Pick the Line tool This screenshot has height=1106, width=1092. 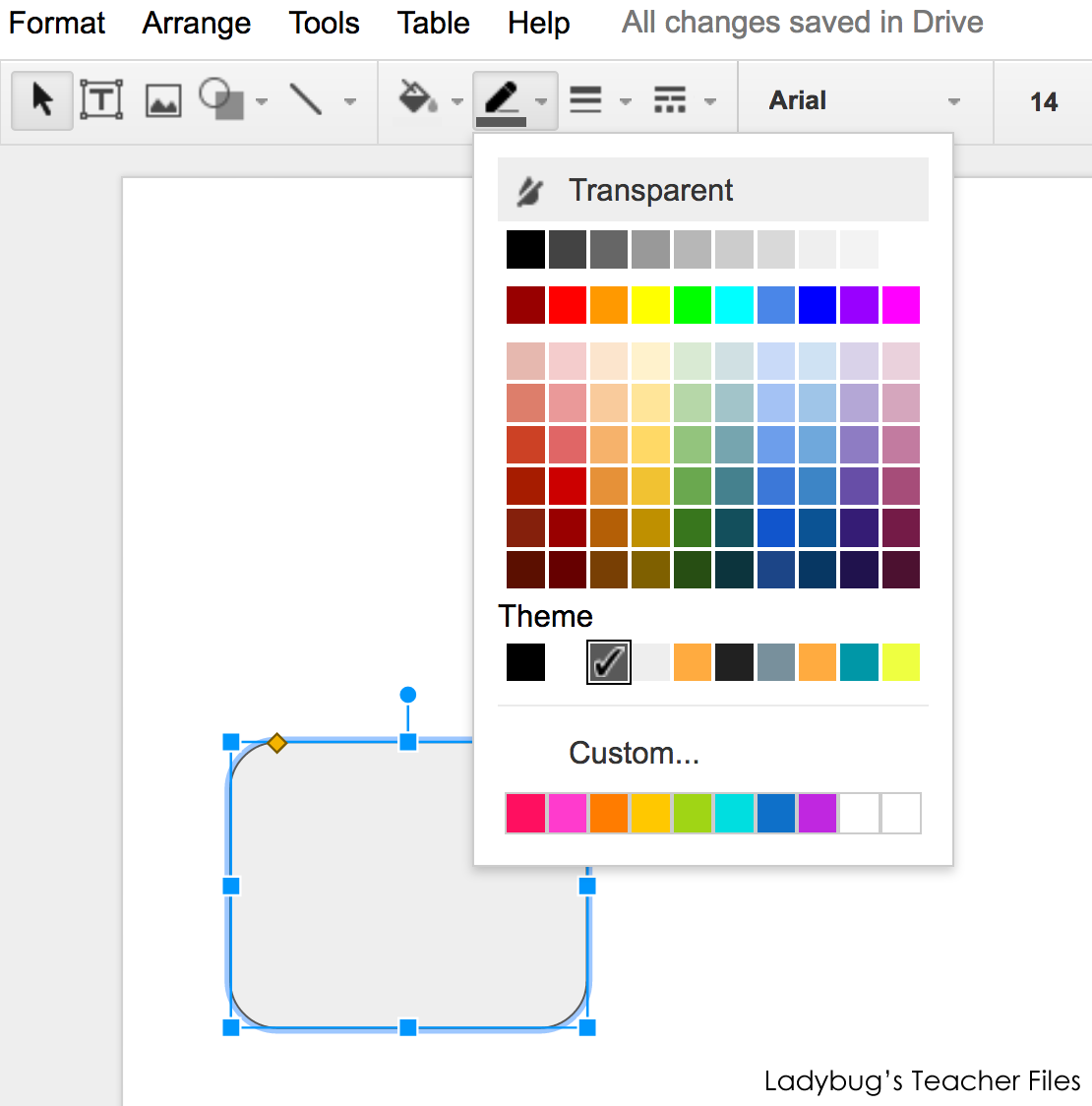(x=307, y=98)
